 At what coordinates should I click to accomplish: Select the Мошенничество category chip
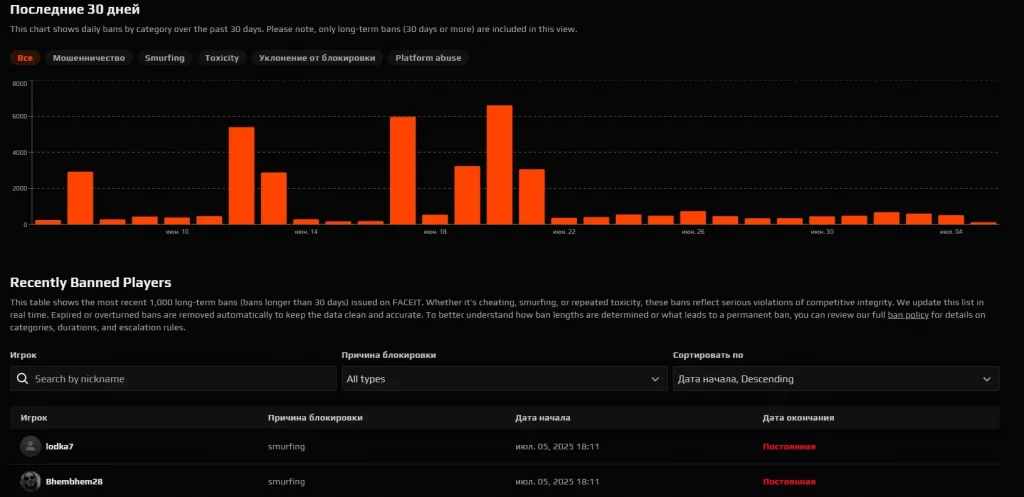(89, 58)
